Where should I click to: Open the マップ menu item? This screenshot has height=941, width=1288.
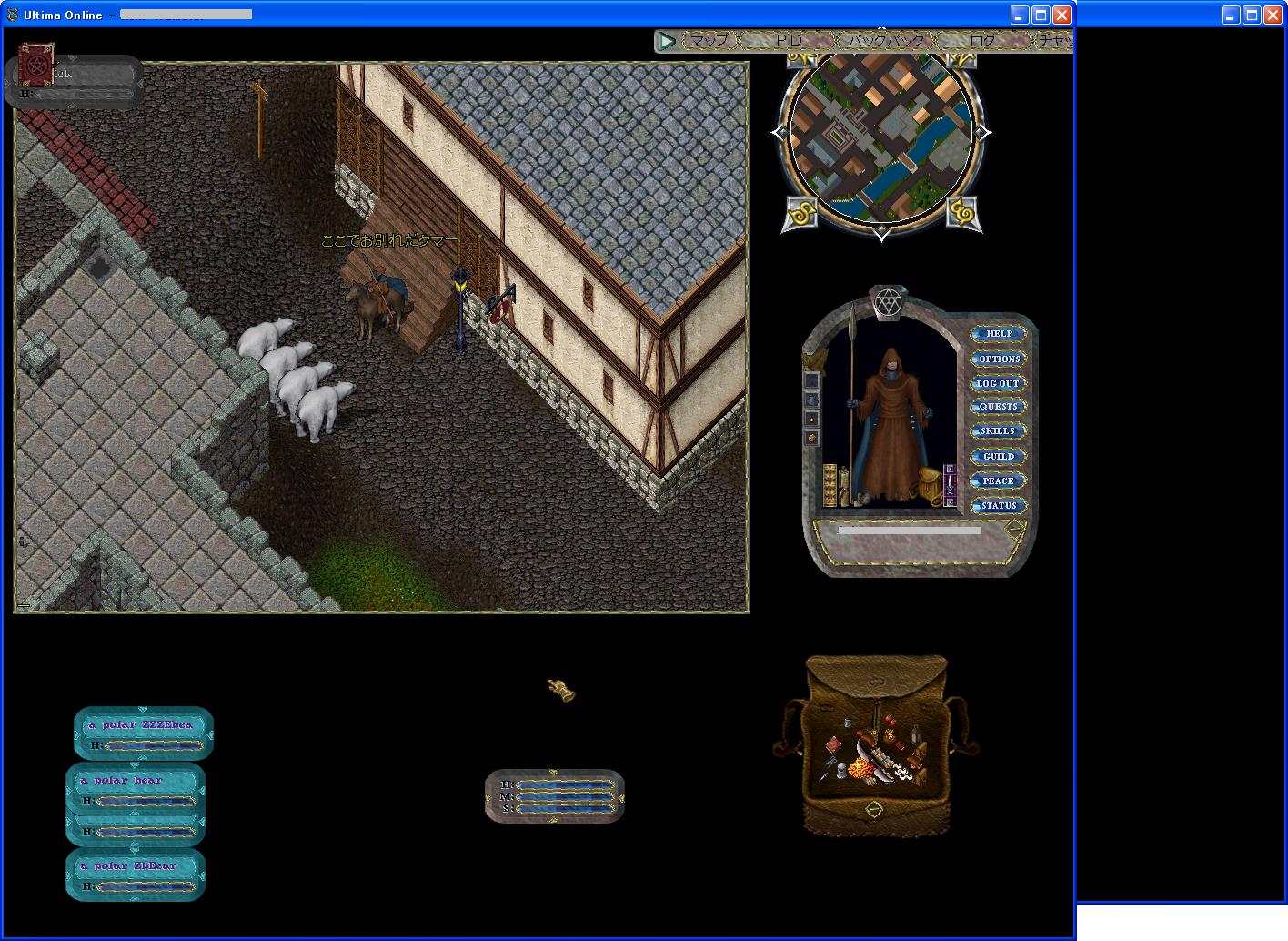(x=709, y=41)
